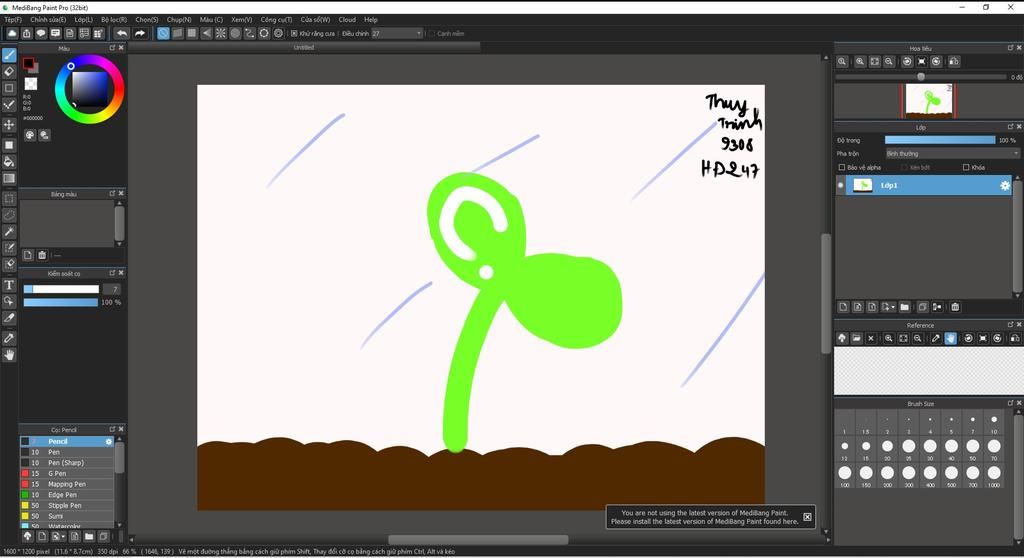1024x558 pixels.
Task: Open Điều chỉnh correction dropdown
Action: point(397,33)
